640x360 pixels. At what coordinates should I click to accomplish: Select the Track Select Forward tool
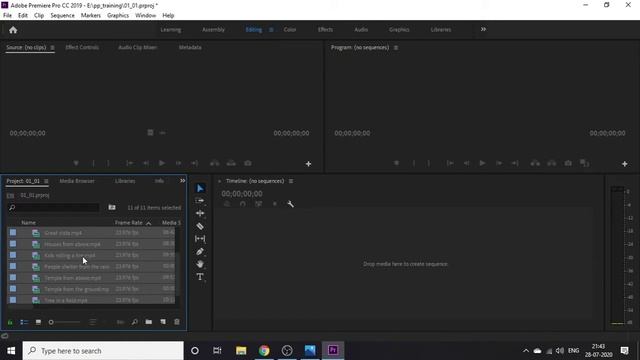tap(200, 201)
